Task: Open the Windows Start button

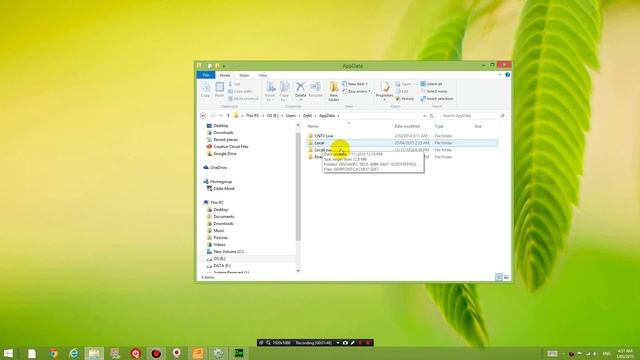Action: [8, 353]
